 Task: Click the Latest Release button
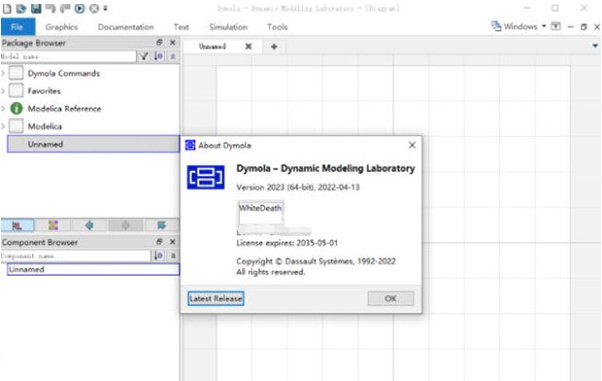pyautogui.click(x=216, y=298)
